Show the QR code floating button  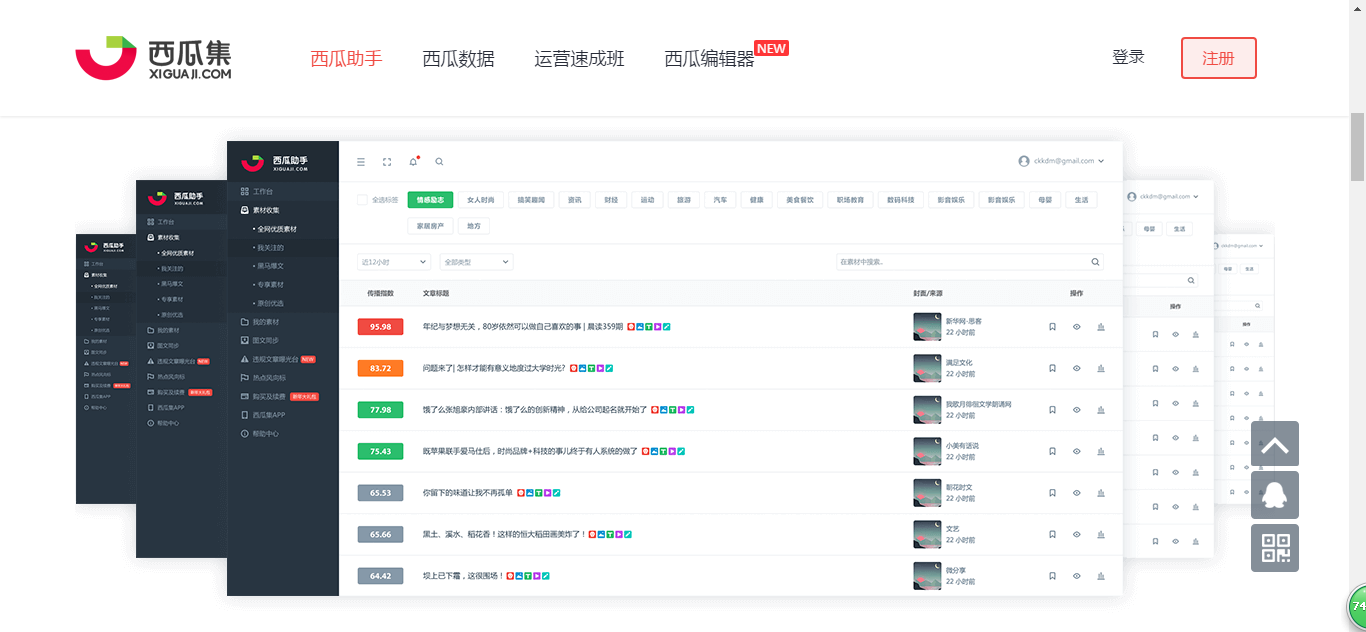tap(1275, 548)
